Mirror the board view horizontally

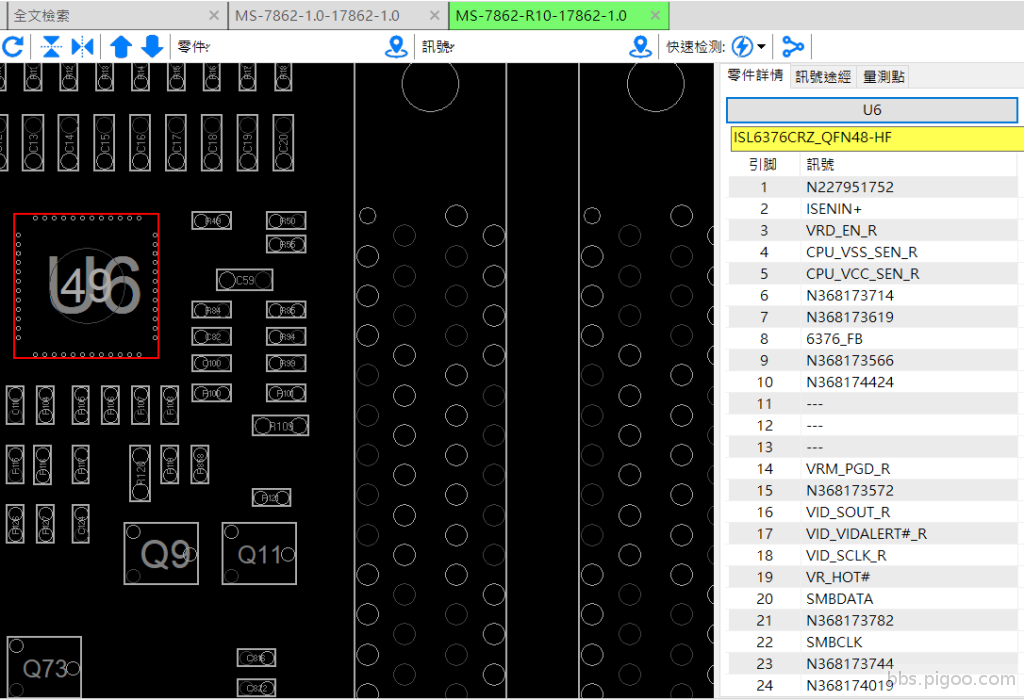click(x=82, y=47)
